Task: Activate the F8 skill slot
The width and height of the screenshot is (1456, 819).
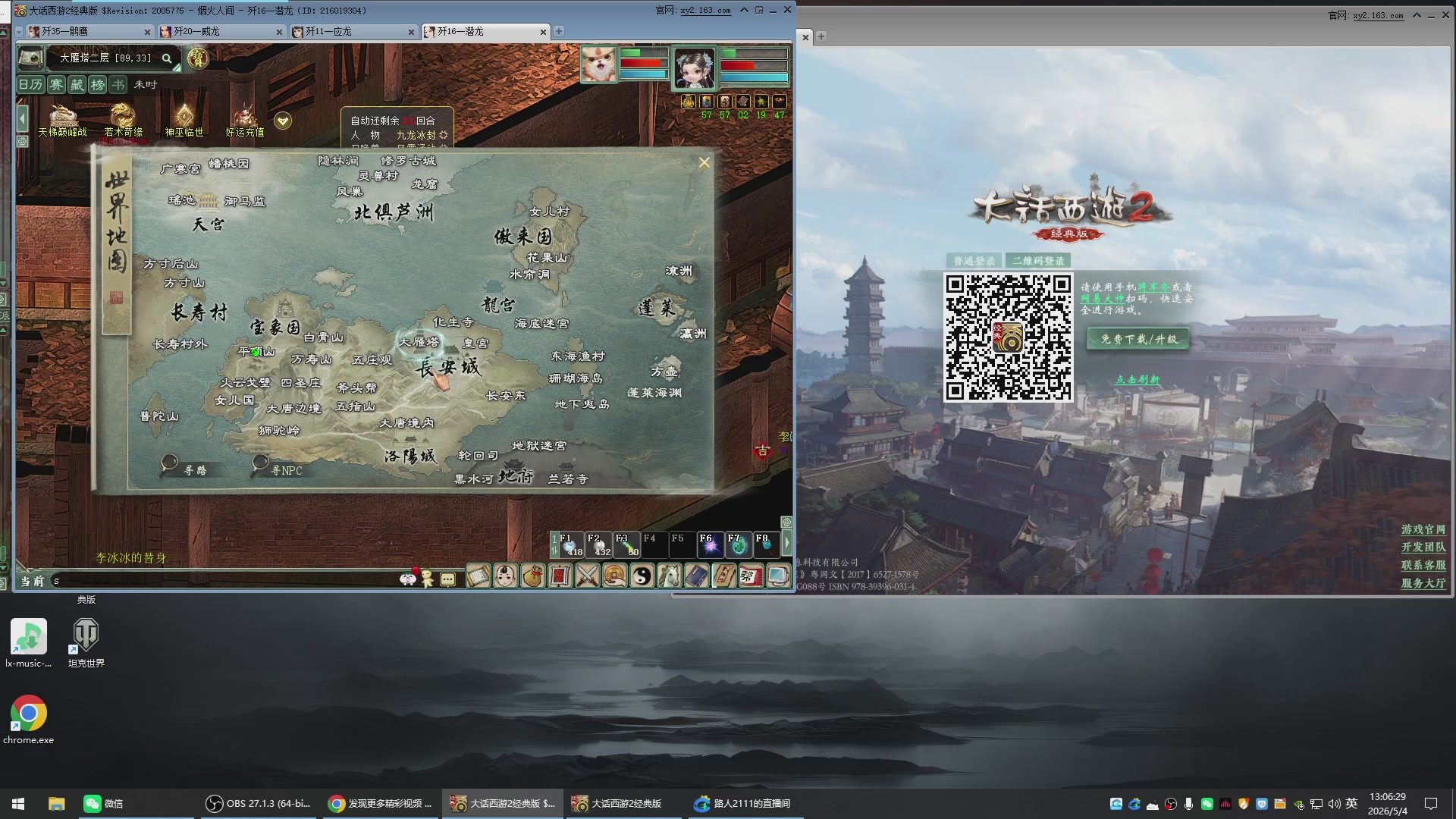Action: pyautogui.click(x=766, y=544)
